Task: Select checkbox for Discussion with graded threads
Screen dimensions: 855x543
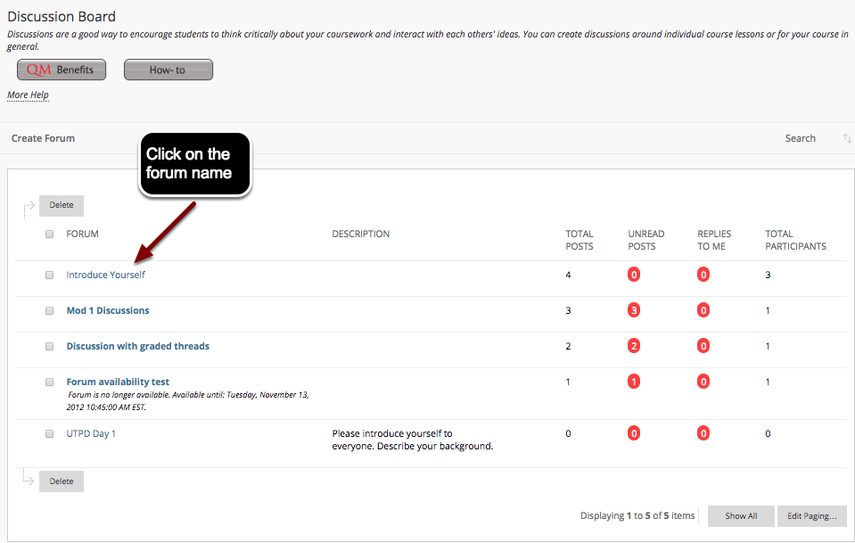Action: coord(50,346)
